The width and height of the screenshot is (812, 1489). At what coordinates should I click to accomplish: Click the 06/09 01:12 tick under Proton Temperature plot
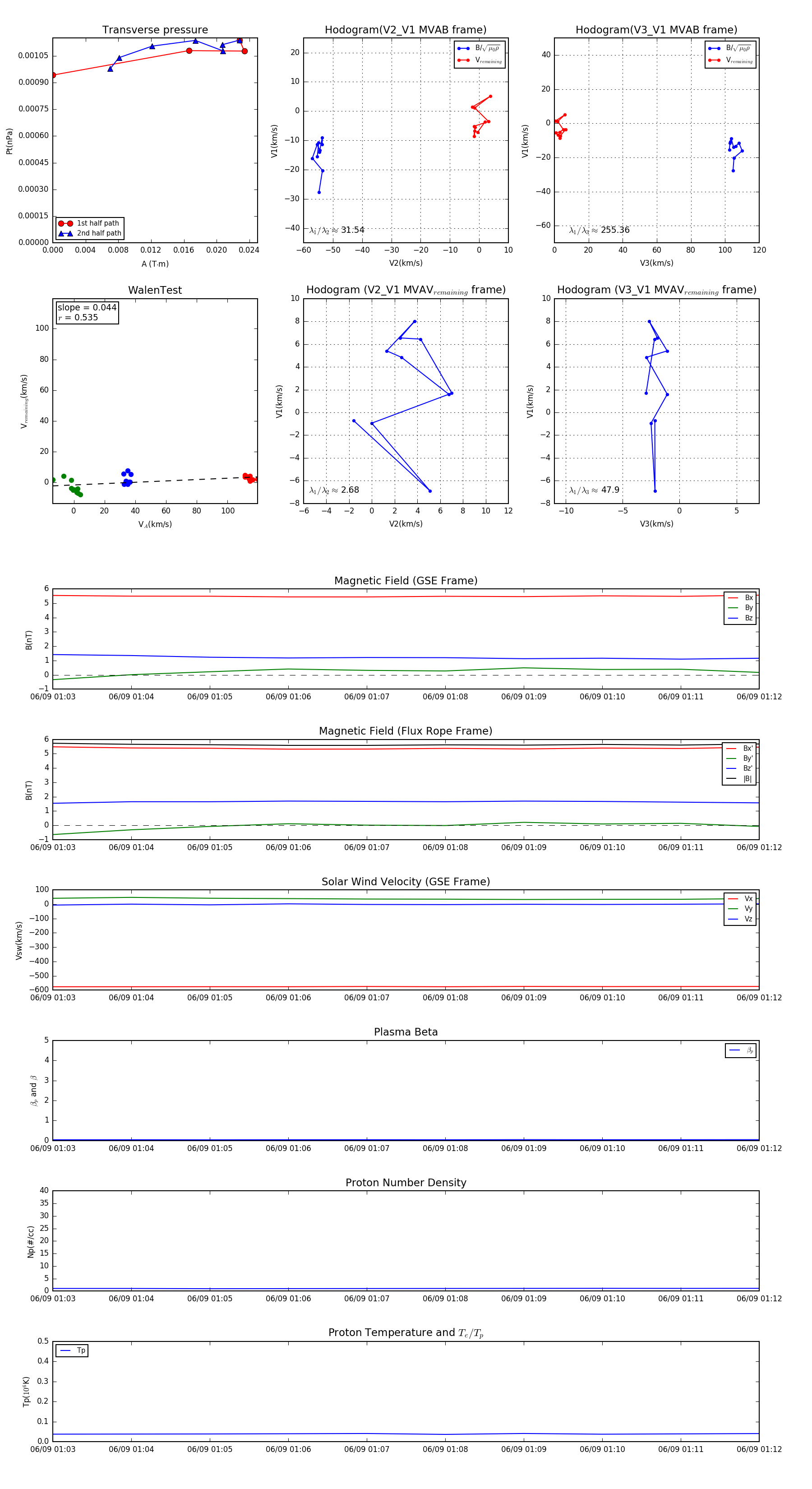coord(758,1449)
